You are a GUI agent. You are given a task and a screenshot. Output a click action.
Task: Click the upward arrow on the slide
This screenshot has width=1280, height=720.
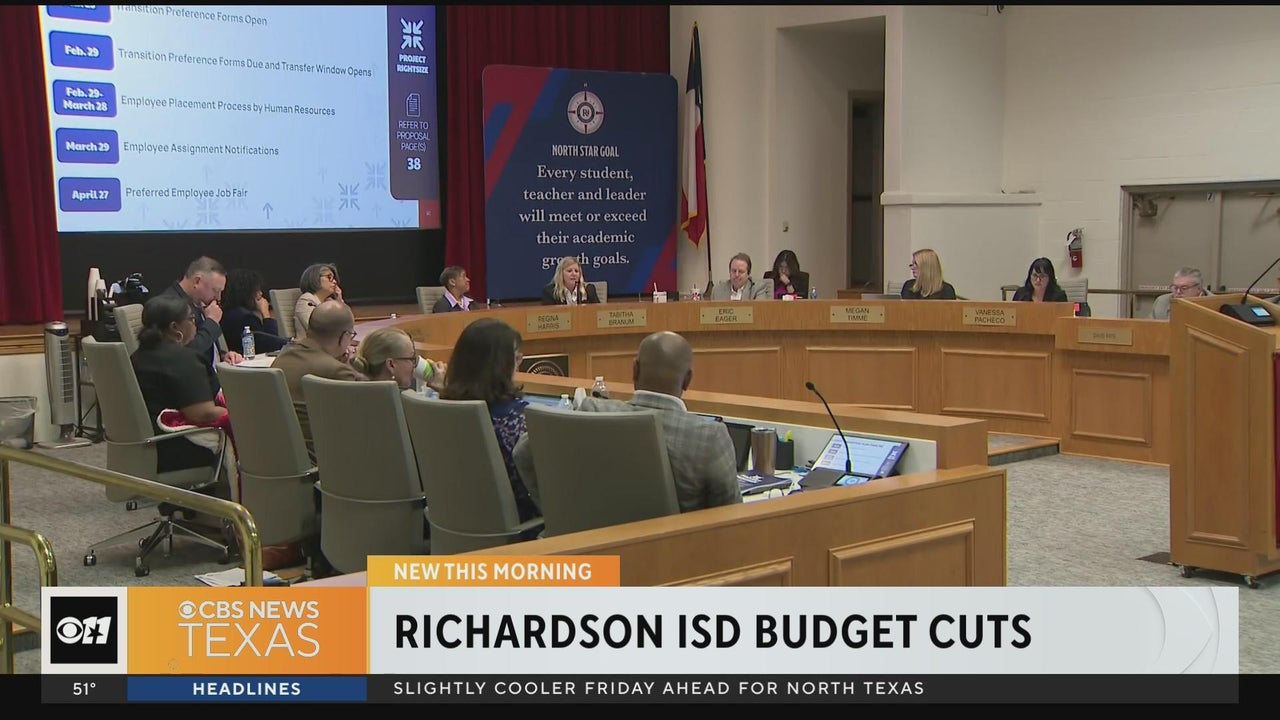(x=267, y=211)
